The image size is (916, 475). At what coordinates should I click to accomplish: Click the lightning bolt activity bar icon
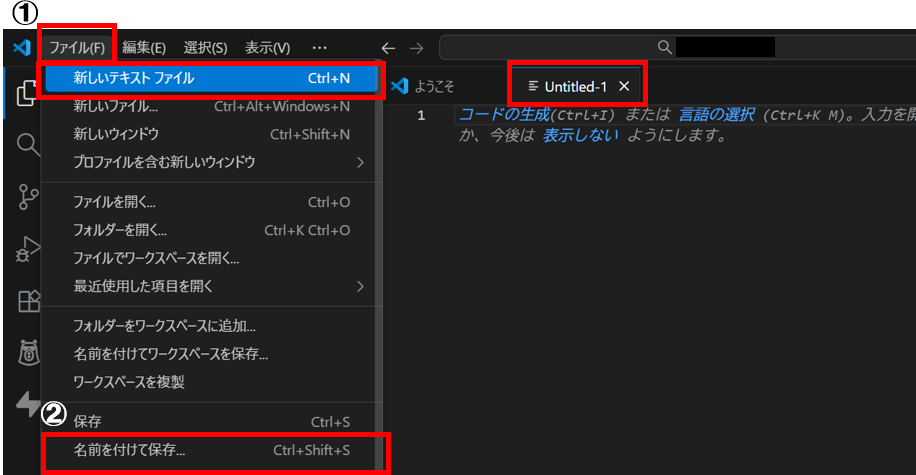pos(27,404)
